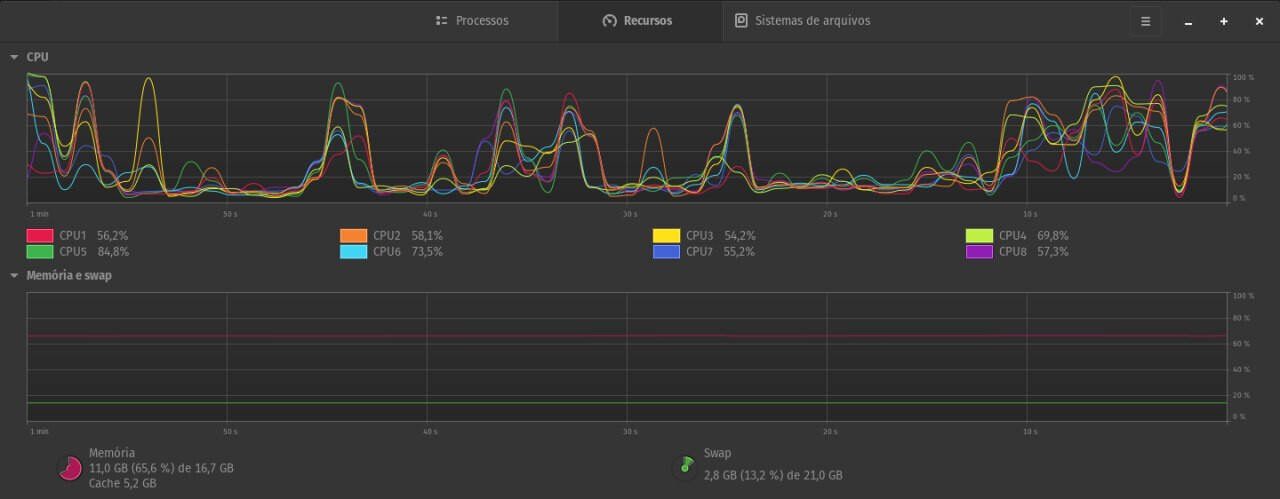The image size is (1280, 499).
Task: Click the CPU8 purple color swatch
Action: point(979,252)
